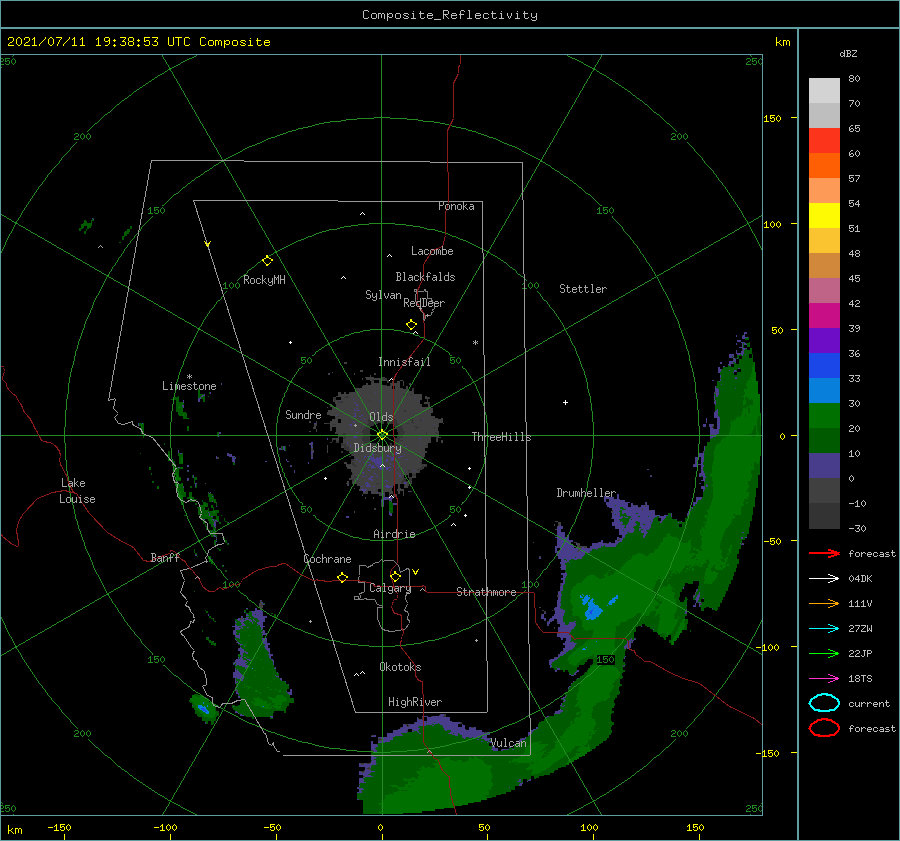Click the Ponoka city label

pos(456,206)
